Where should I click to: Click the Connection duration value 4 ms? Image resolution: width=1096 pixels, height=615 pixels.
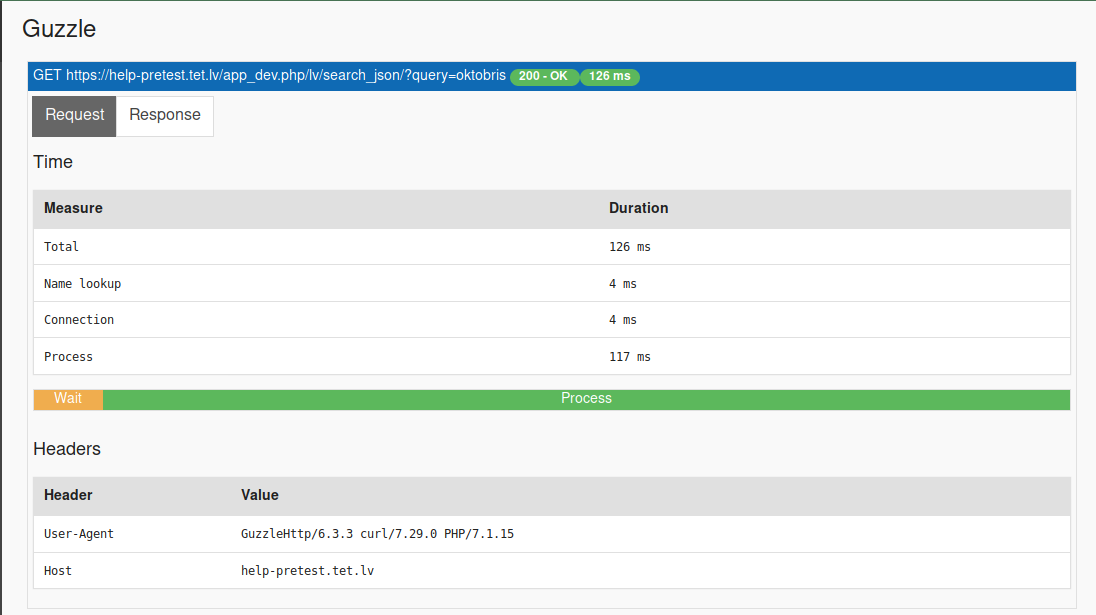622,319
